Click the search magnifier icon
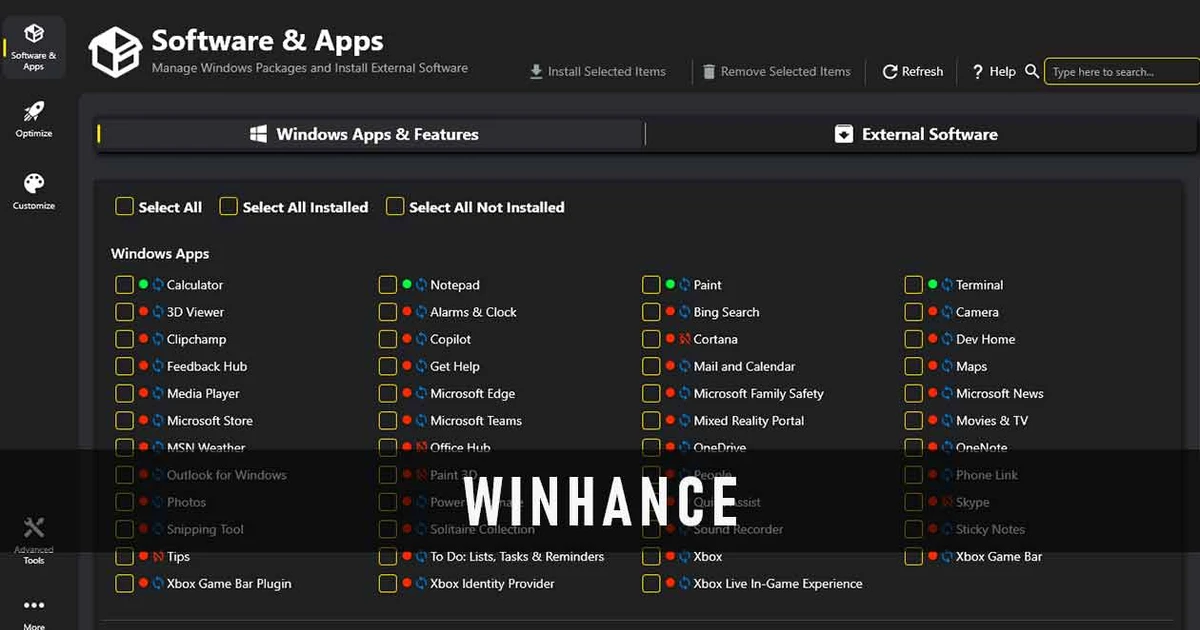 pyautogui.click(x=1032, y=72)
